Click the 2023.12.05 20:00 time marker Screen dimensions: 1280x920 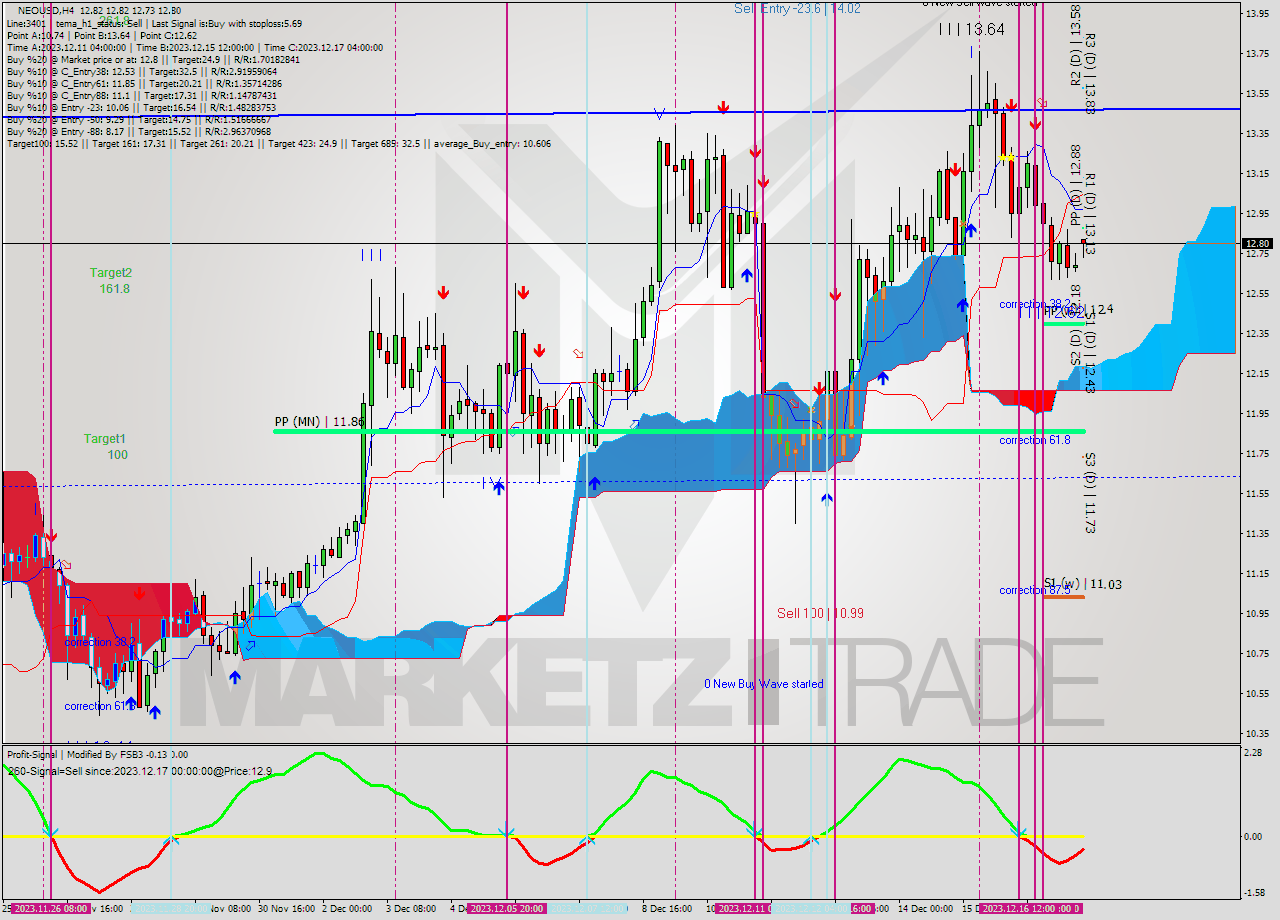point(507,909)
